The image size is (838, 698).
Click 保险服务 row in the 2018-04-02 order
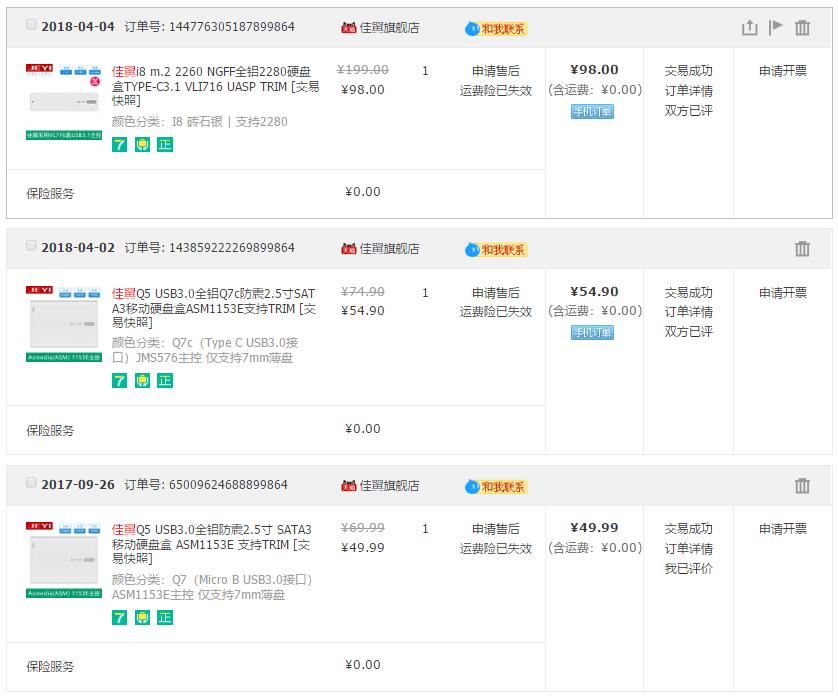(x=276, y=430)
